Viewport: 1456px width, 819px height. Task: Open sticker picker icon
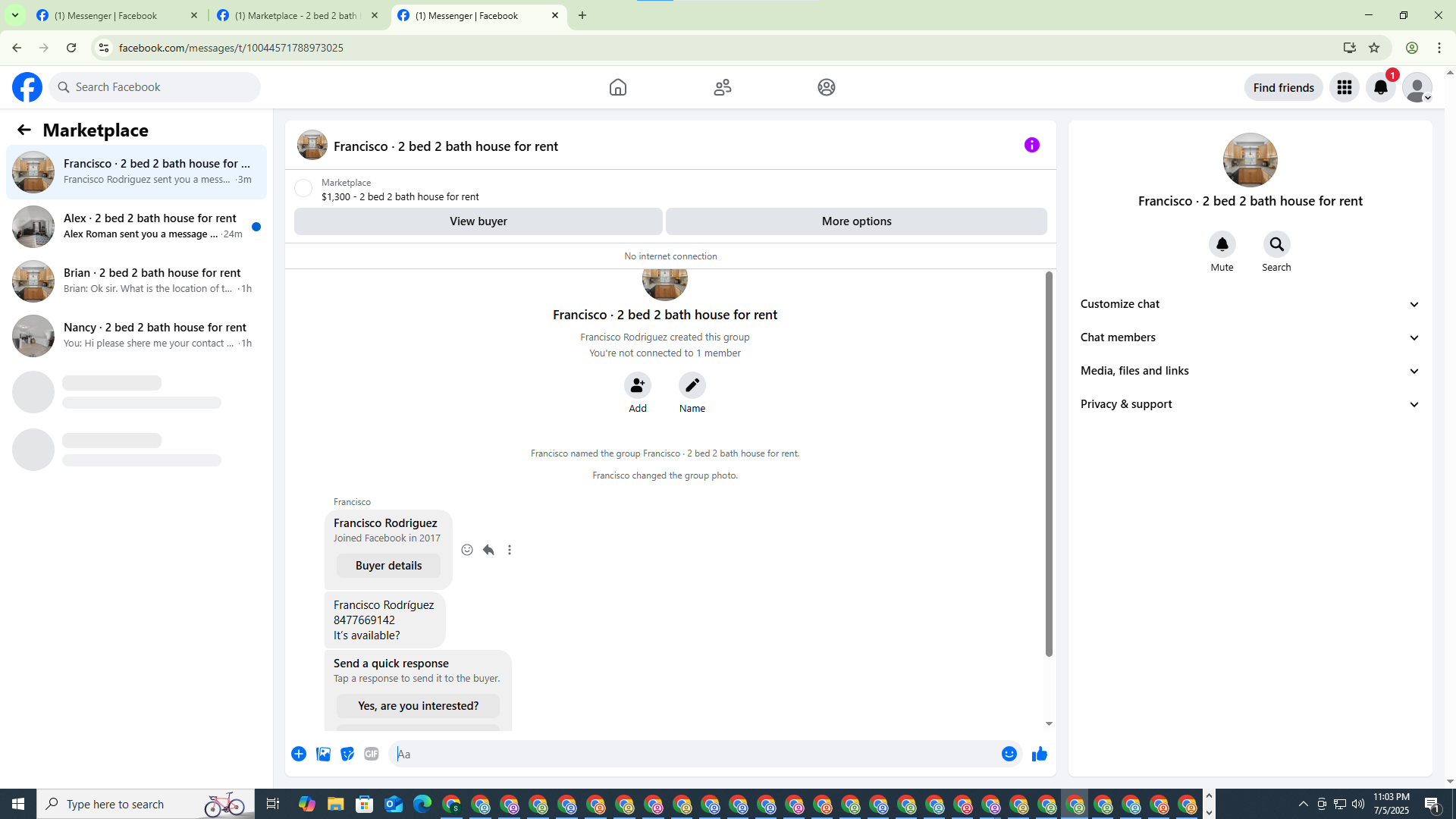coord(347,754)
